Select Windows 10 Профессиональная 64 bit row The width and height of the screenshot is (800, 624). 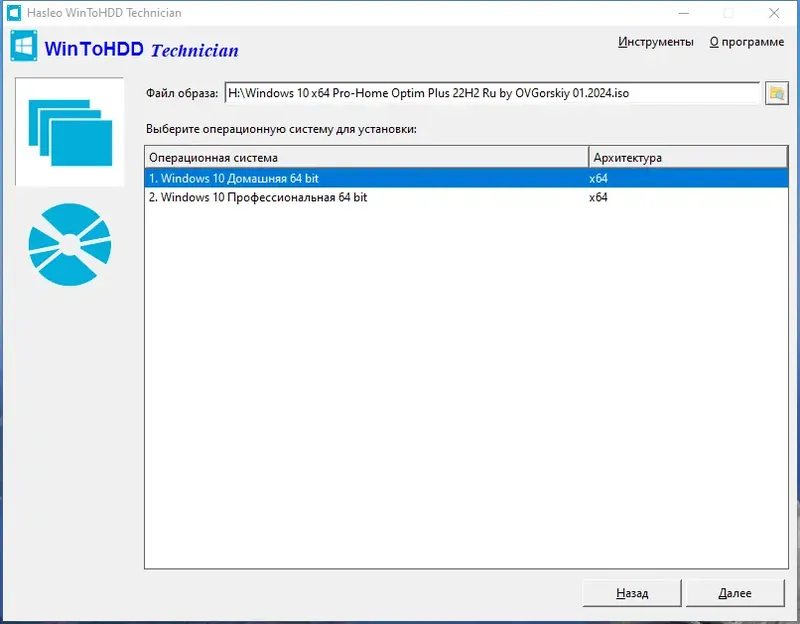point(466,197)
